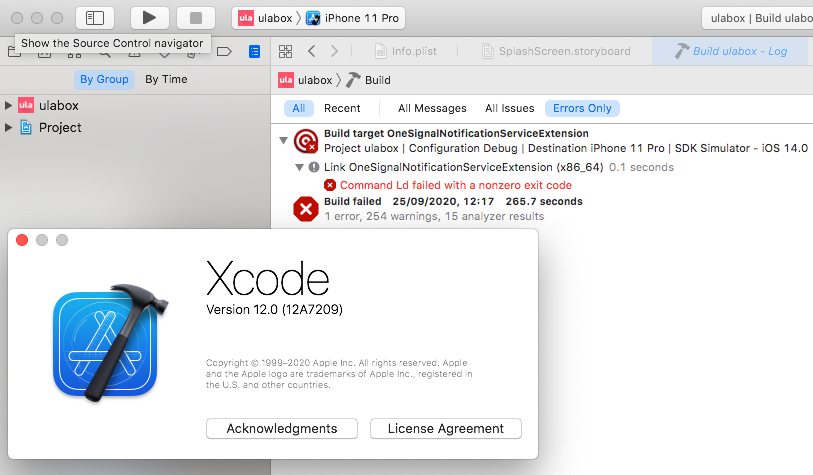The height and width of the screenshot is (475, 813).
Task: Click the simulator icon beside iPhone 11 Pro
Action: tap(313, 18)
